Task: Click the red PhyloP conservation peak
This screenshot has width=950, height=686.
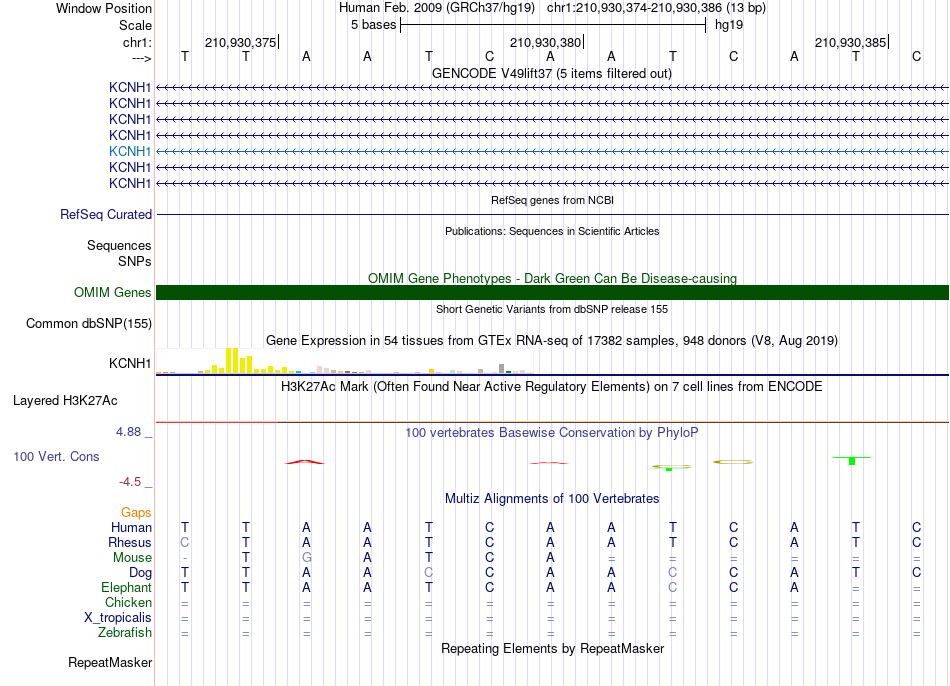Action: 305,462
